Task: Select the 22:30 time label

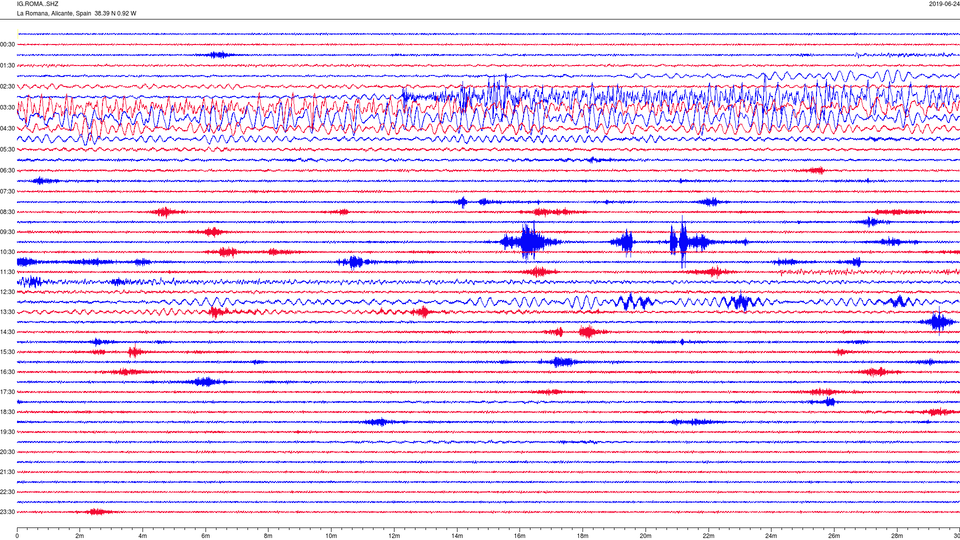Action: coord(7,492)
